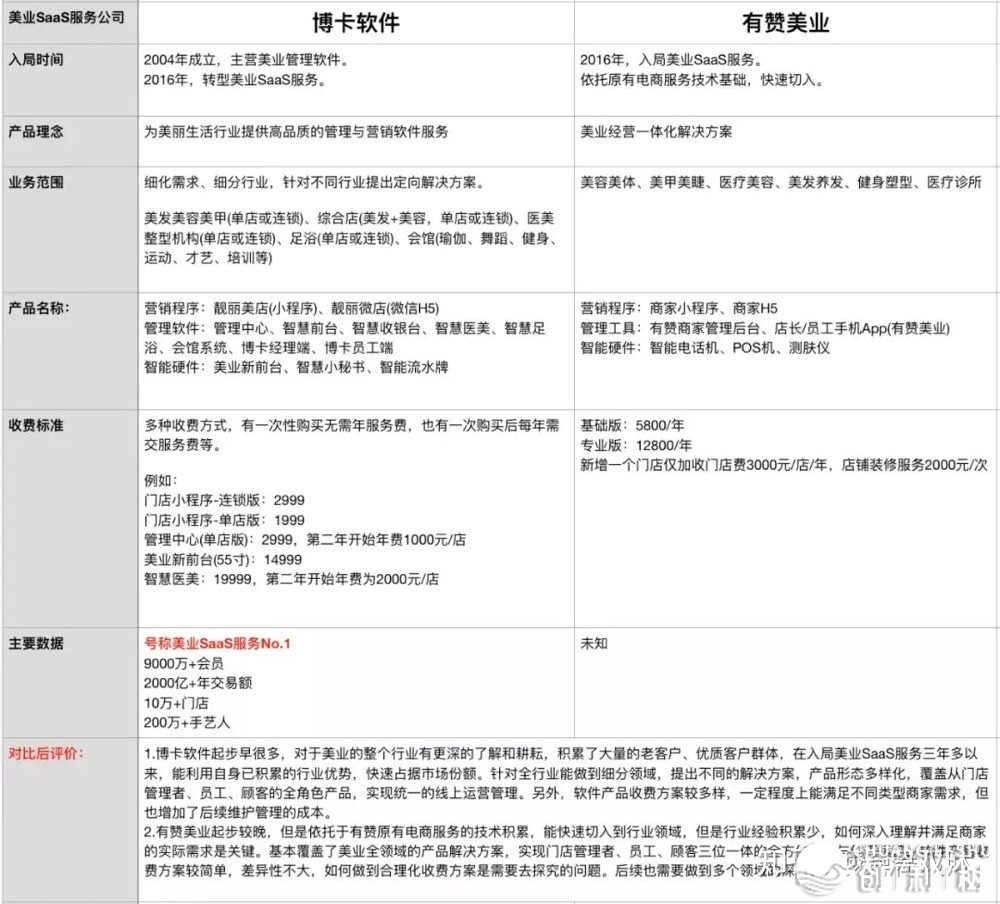Select the line starting "细化需求、细分行业"

coord(314,182)
